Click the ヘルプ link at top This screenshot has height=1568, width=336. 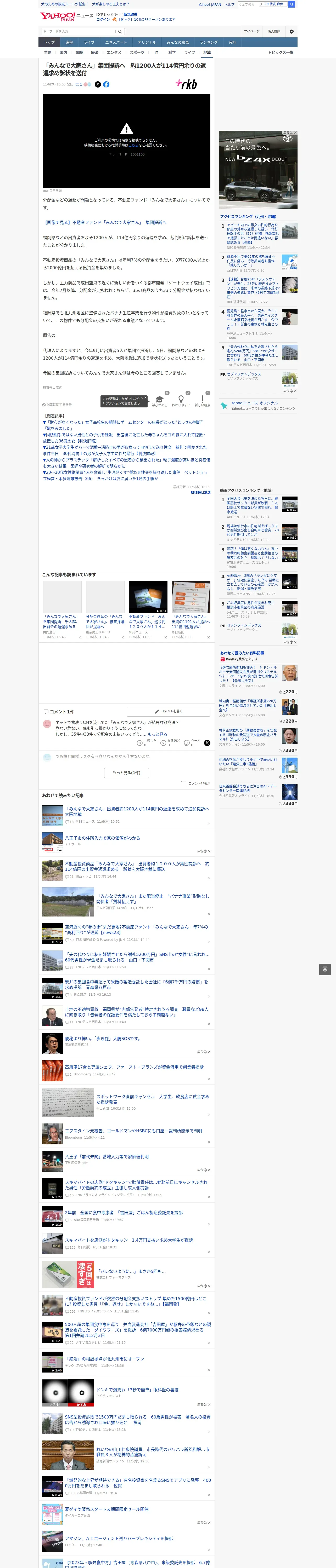point(229,4)
